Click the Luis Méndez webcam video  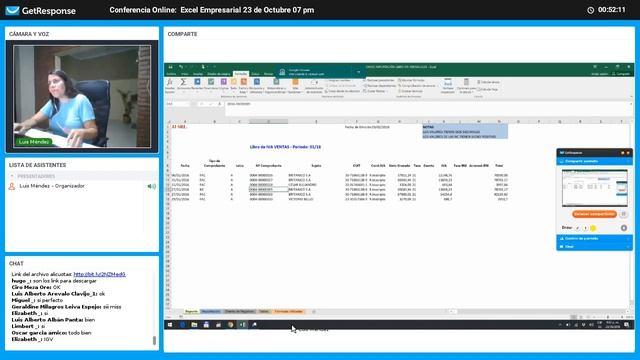click(x=82, y=96)
